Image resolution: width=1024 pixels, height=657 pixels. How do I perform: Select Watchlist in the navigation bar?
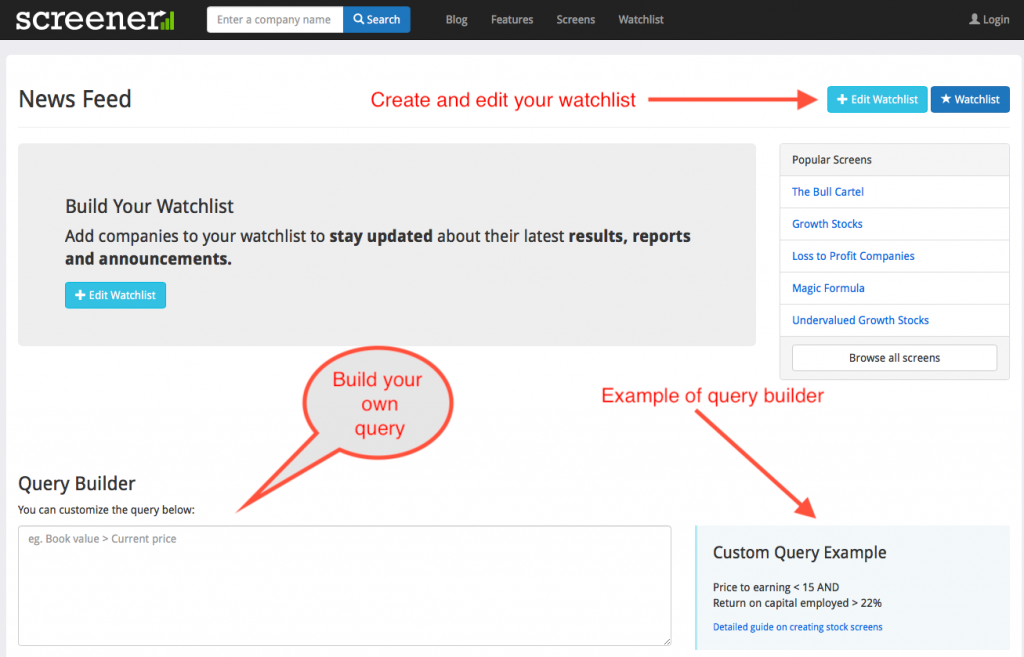pos(641,20)
